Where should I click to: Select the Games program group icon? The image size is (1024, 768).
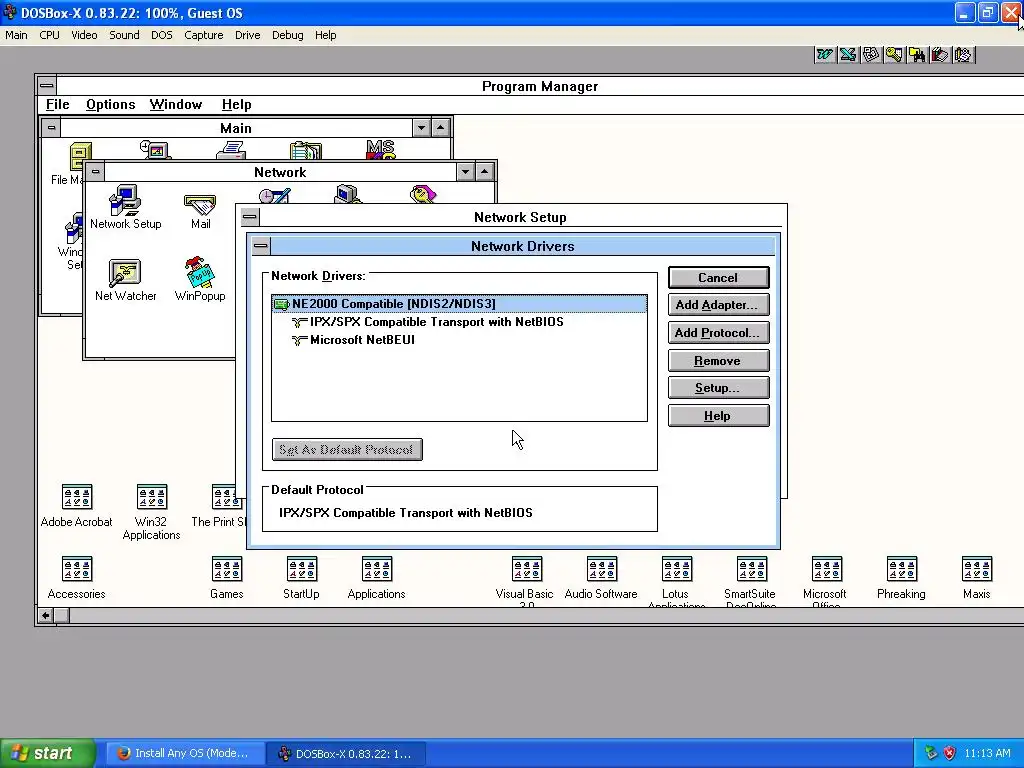pyautogui.click(x=227, y=577)
